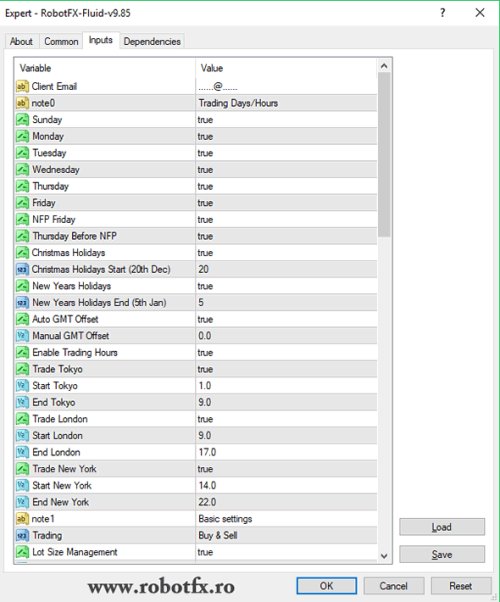Image resolution: width=500 pixels, height=602 pixels.
Task: Select the note1 value Basic settings
Action: 286,519
